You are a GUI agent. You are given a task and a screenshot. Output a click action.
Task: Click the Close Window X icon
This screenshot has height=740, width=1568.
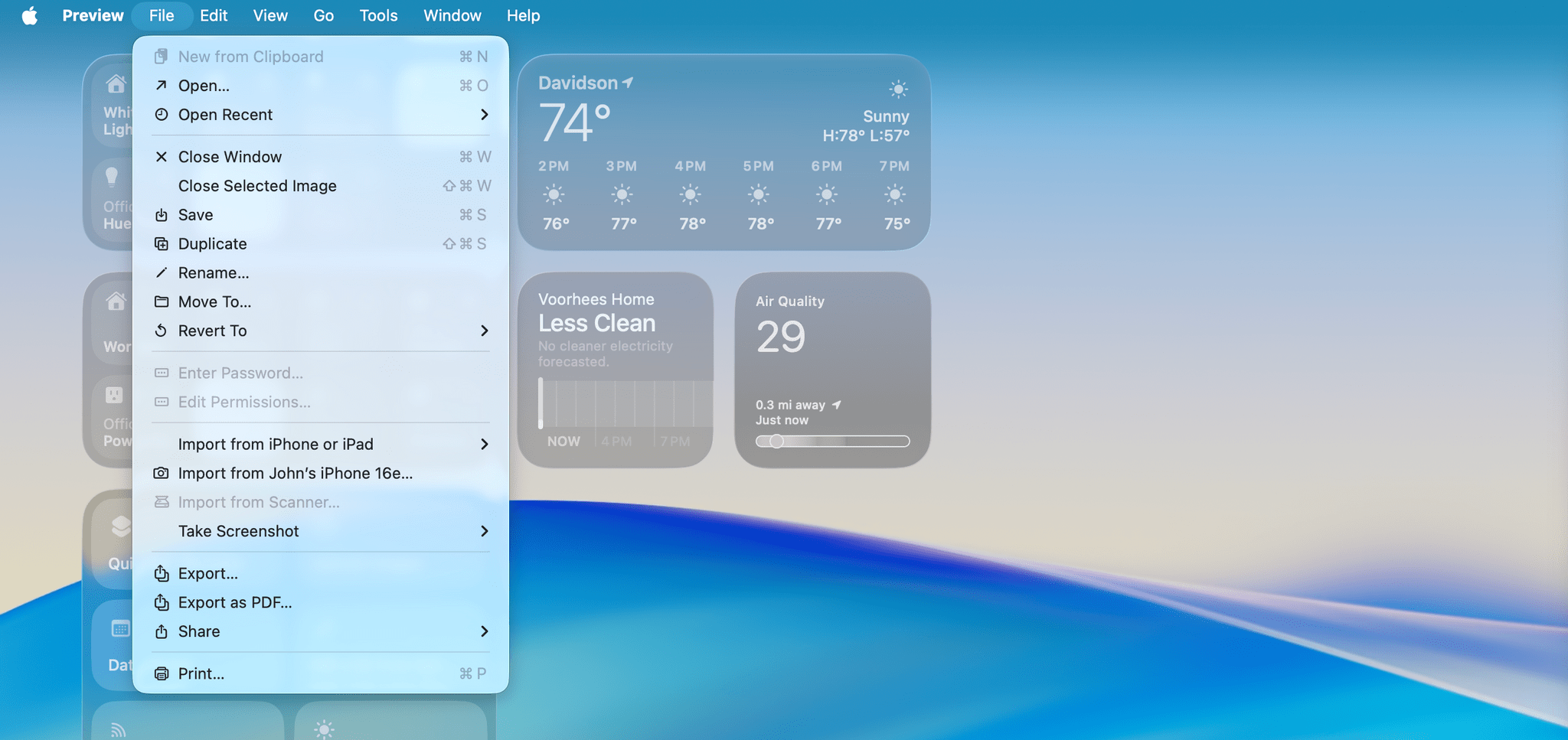pyautogui.click(x=162, y=157)
